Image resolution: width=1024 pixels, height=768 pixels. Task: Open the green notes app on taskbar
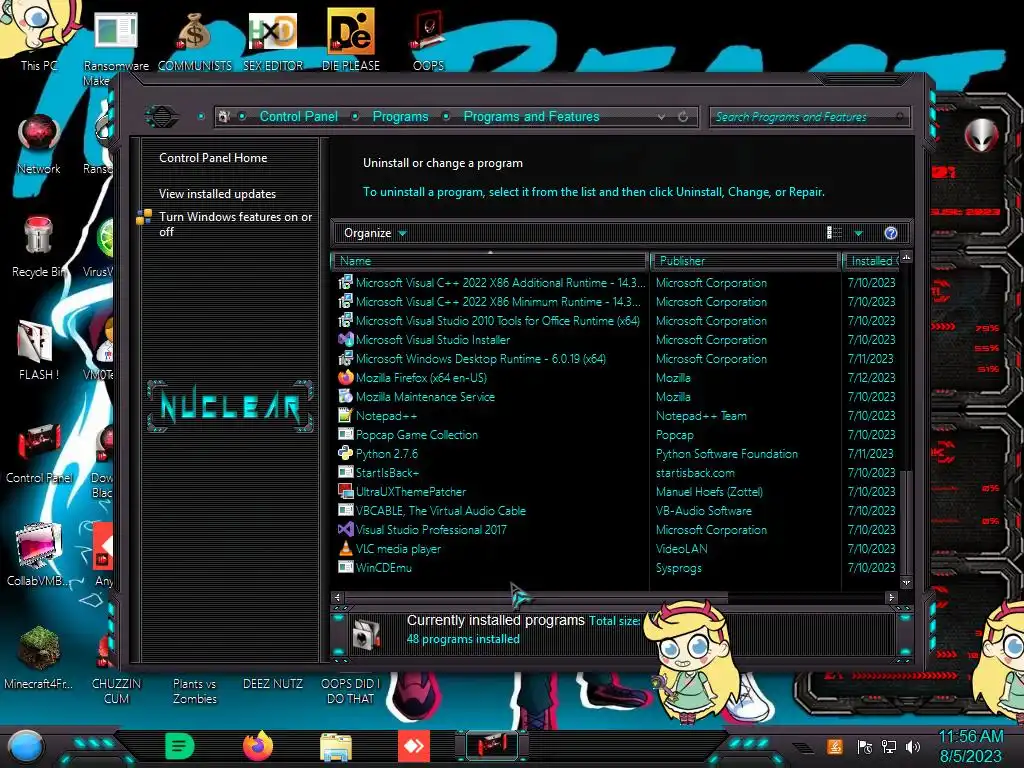pyautogui.click(x=180, y=746)
